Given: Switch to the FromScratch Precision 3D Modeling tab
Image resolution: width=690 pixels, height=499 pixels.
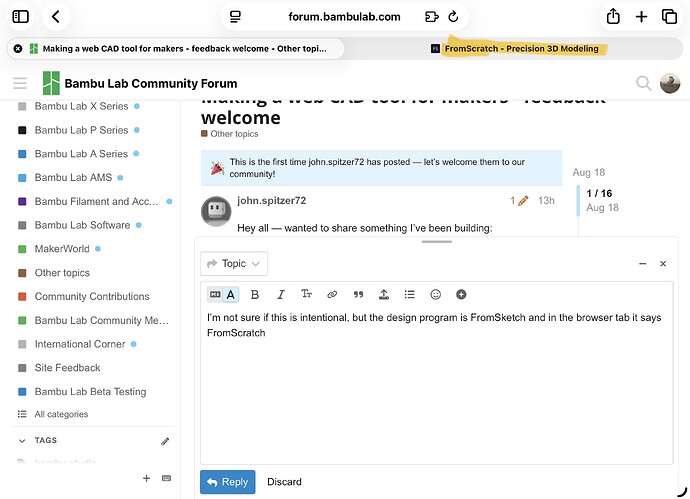Looking at the screenshot, I should coord(515,48).
